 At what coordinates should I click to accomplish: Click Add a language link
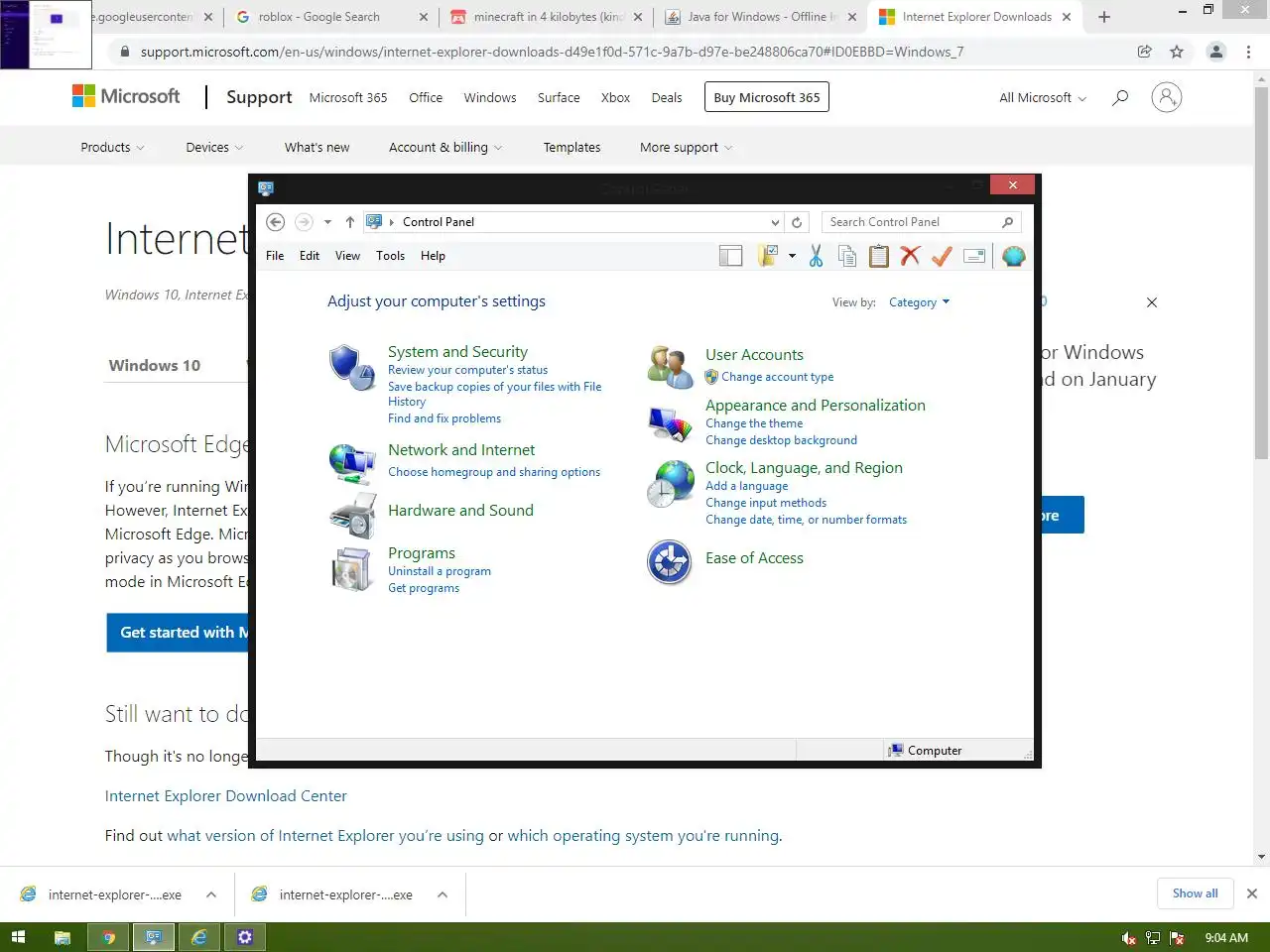(747, 486)
